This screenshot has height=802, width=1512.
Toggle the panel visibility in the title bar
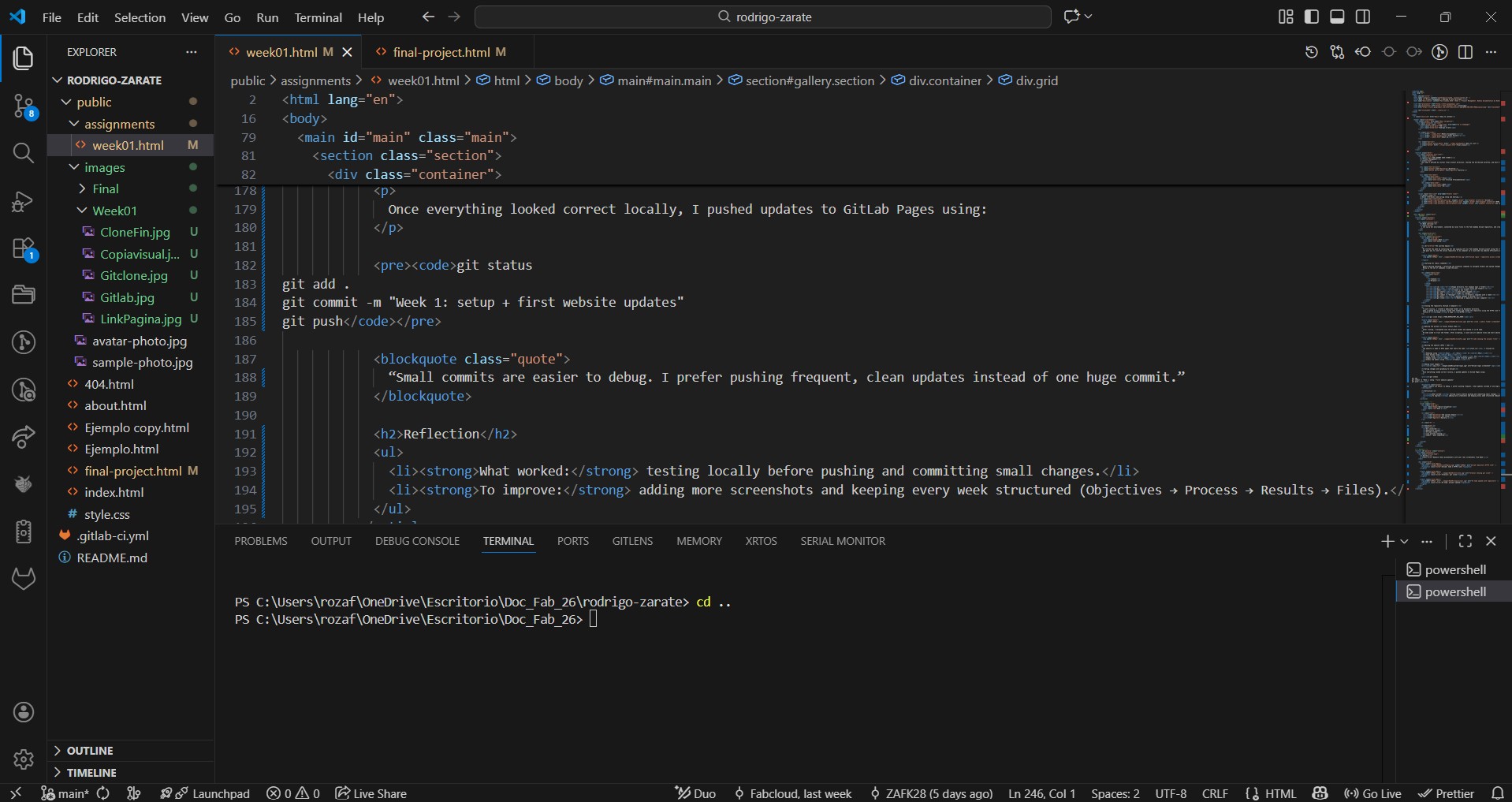(x=1338, y=16)
